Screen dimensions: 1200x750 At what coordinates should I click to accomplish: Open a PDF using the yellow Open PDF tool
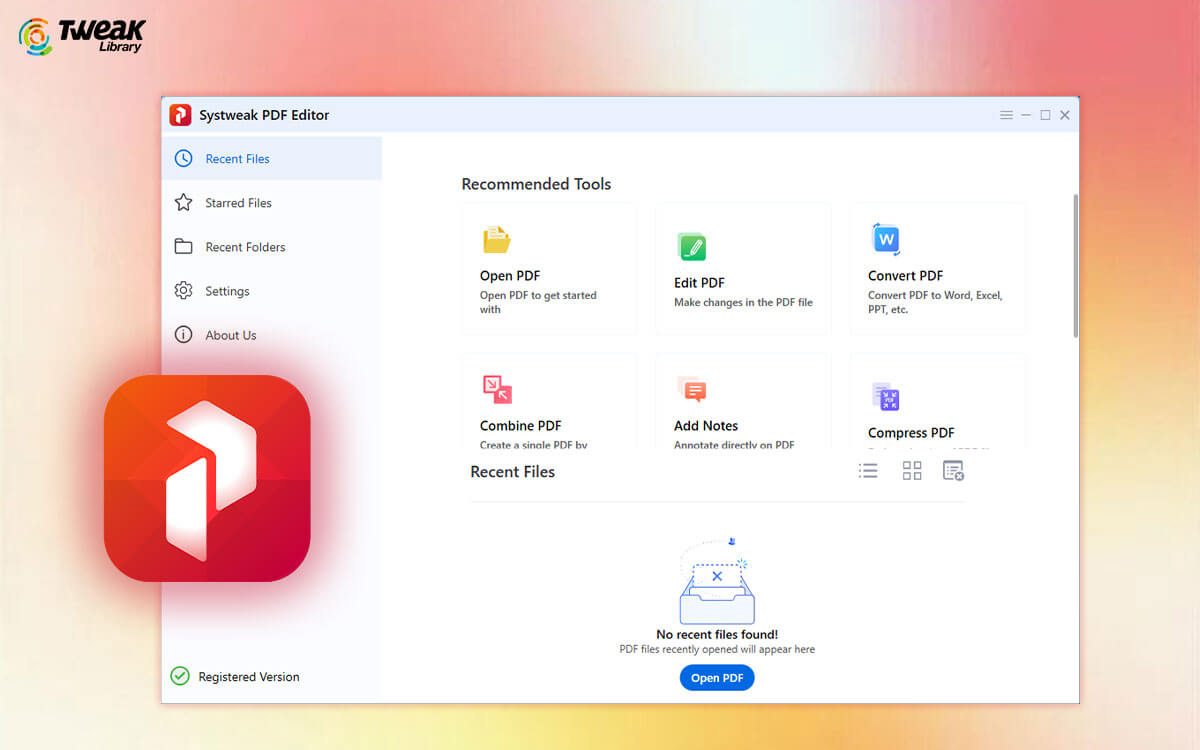coord(495,239)
